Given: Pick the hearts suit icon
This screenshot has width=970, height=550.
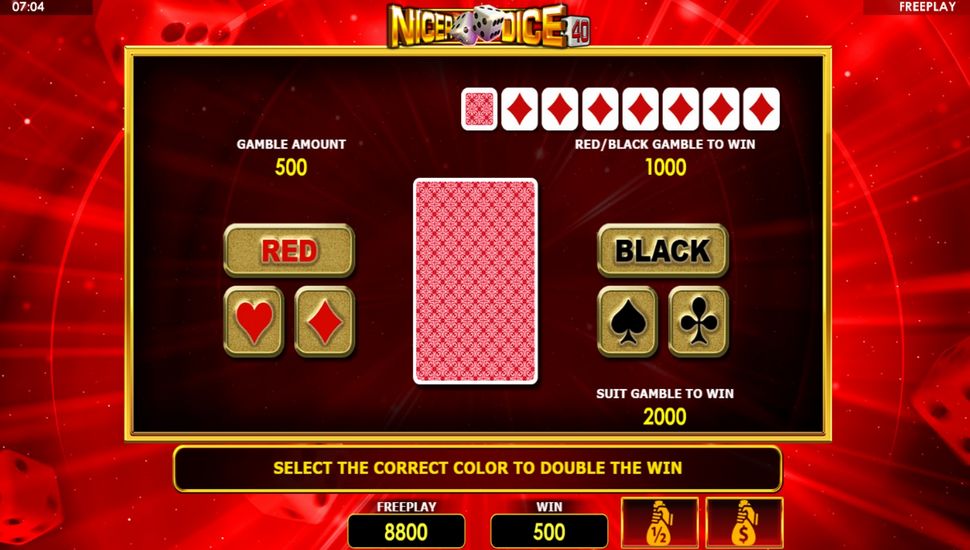Looking at the screenshot, I should [254, 322].
